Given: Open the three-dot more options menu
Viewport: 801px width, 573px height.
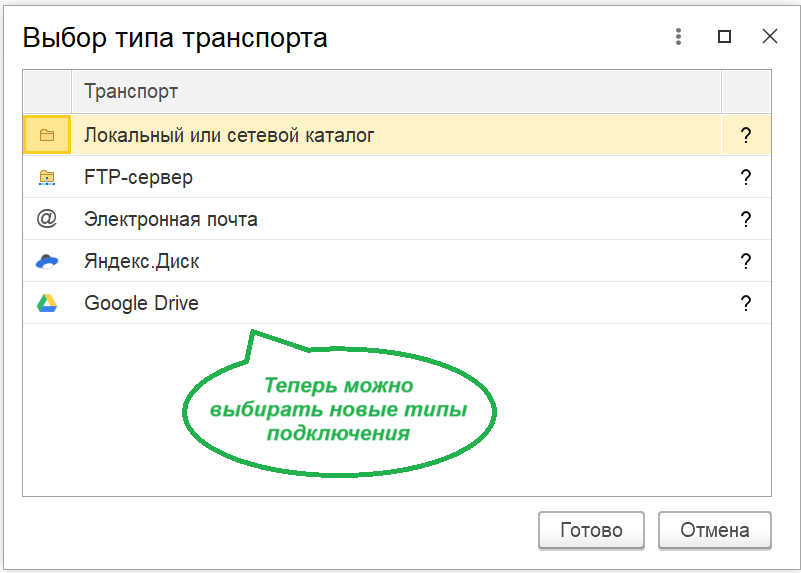Looking at the screenshot, I should [679, 37].
